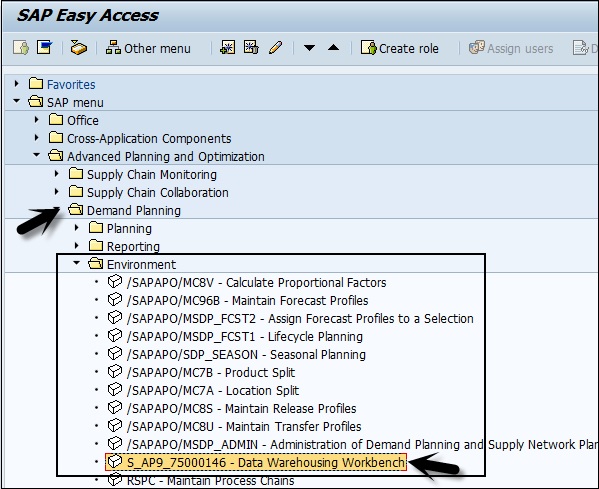Image resolution: width=599 pixels, height=489 pixels.
Task: Click the Delete Favorites icon
Action: 251,48
